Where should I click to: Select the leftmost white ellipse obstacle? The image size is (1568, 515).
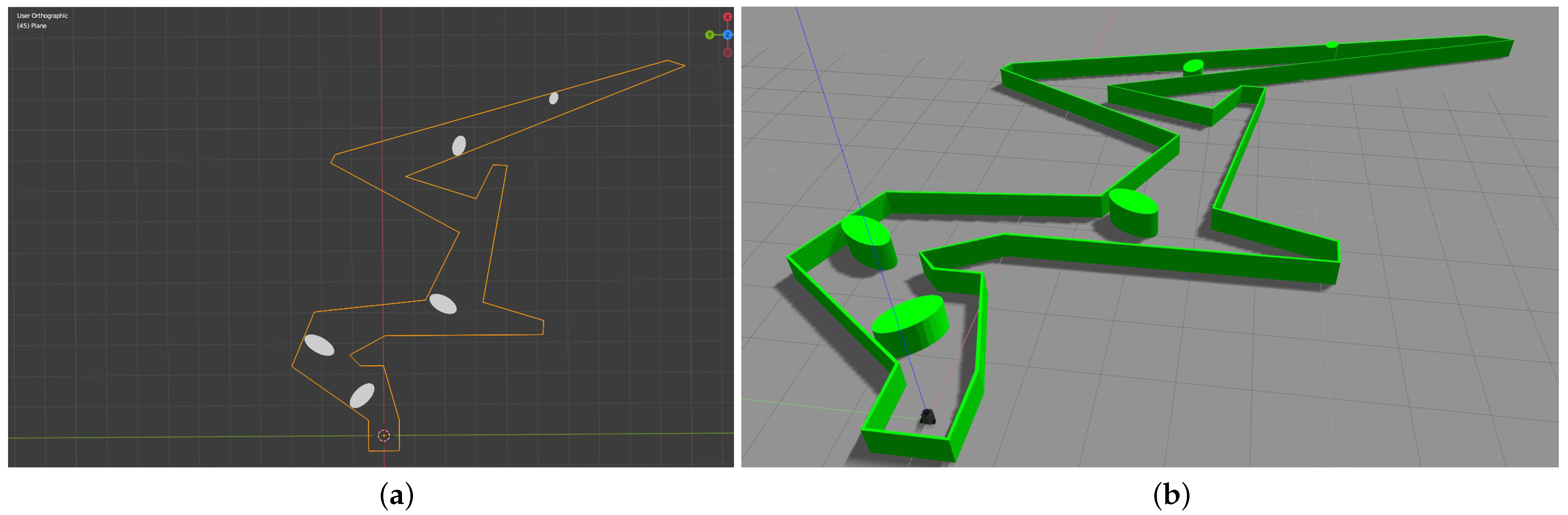coord(319,345)
